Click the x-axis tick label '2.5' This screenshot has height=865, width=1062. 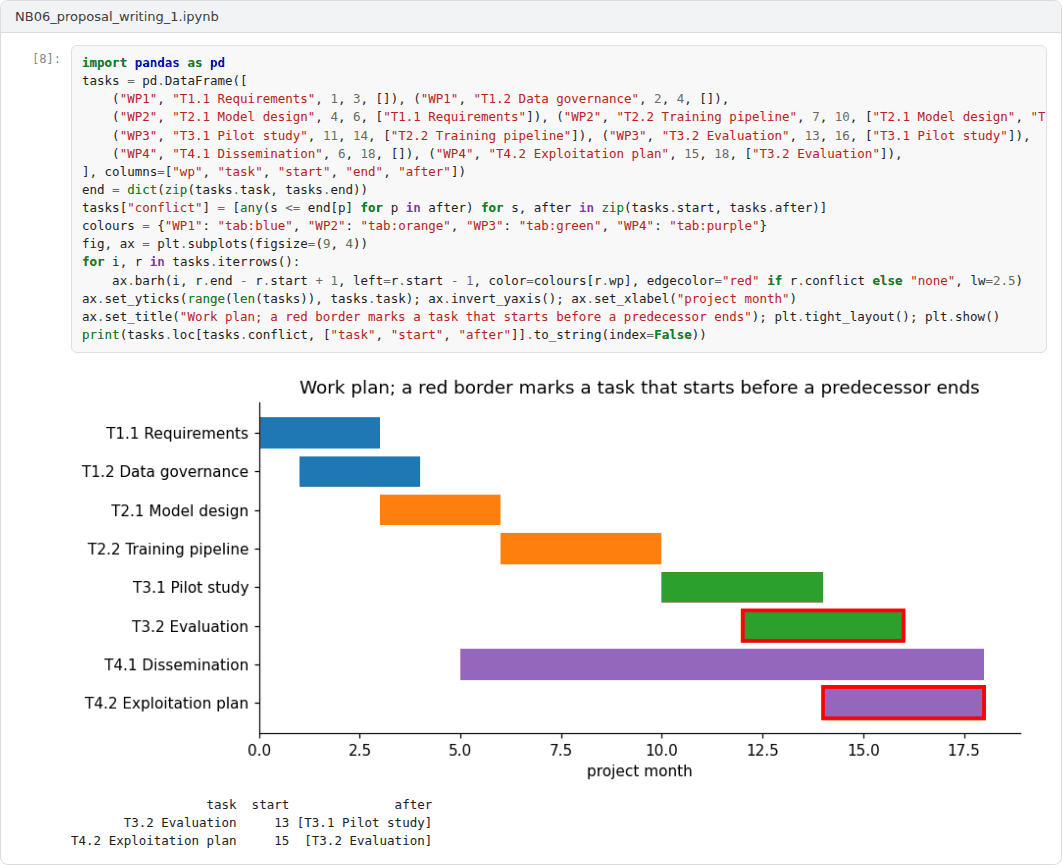point(360,751)
